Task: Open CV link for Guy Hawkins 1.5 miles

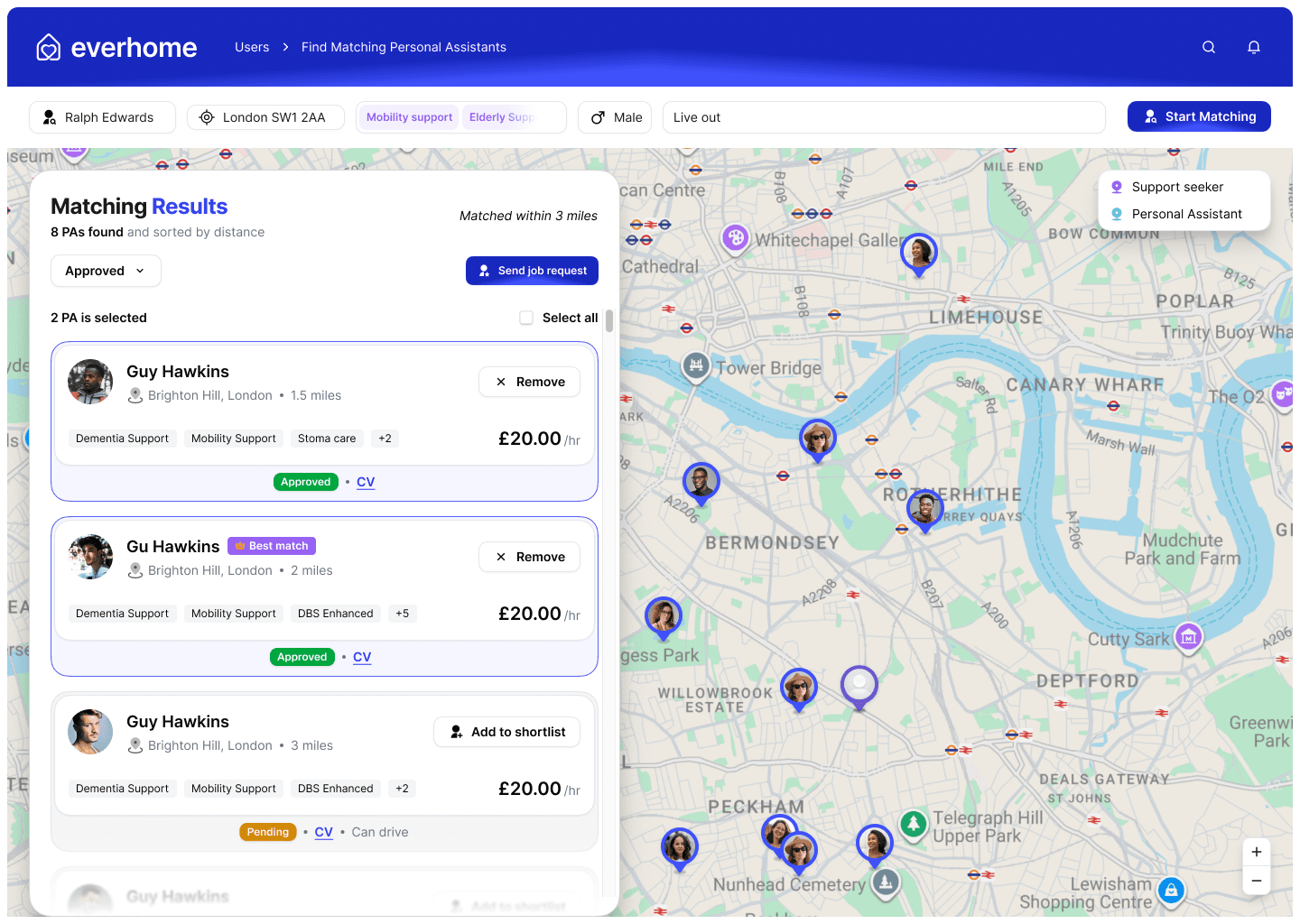Action: pos(366,482)
